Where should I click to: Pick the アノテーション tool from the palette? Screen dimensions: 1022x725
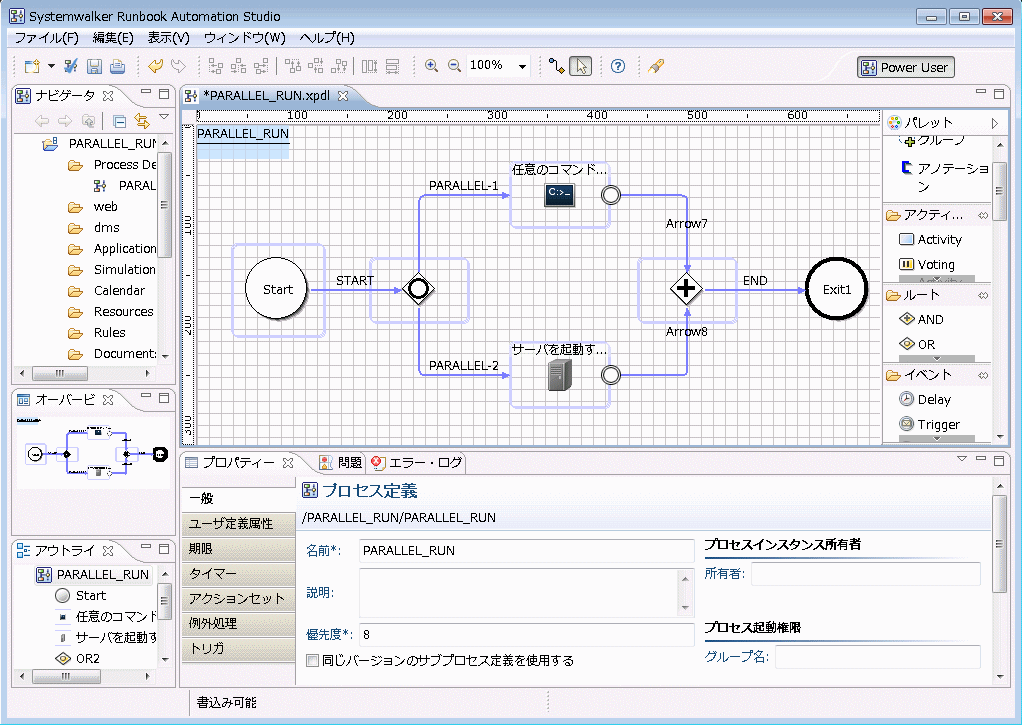tap(945, 177)
